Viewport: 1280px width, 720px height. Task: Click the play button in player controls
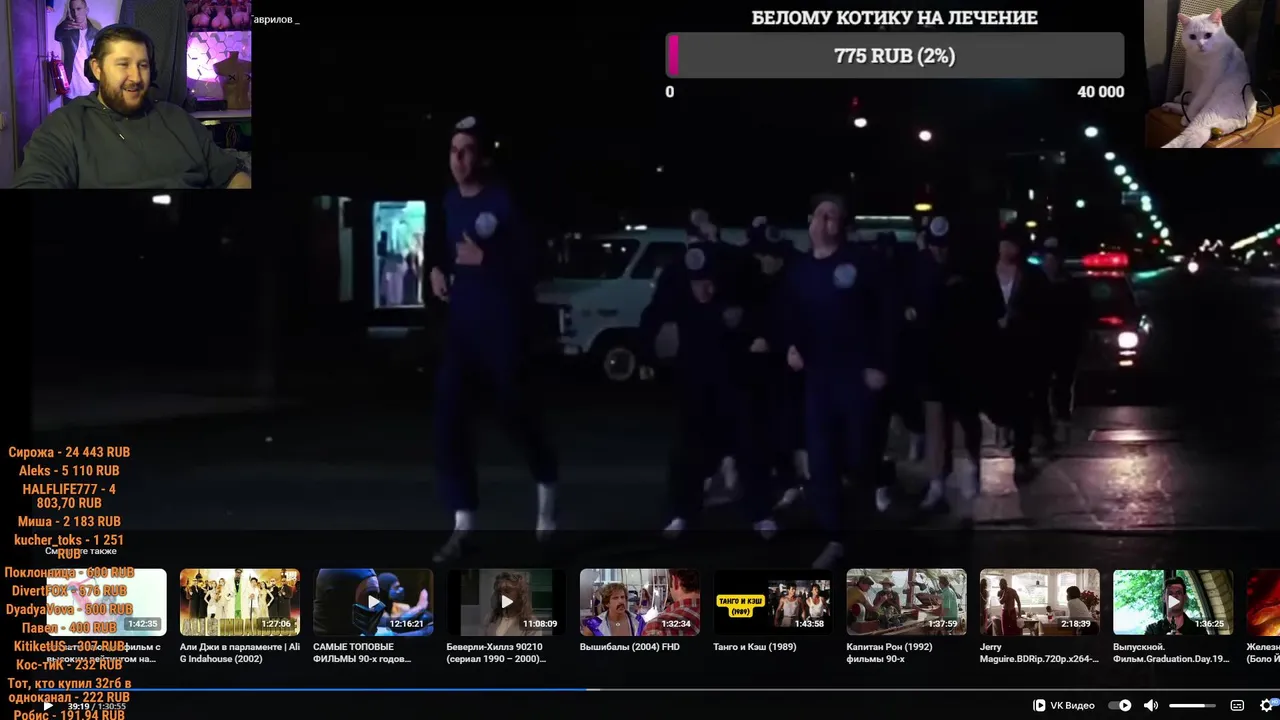coord(47,706)
